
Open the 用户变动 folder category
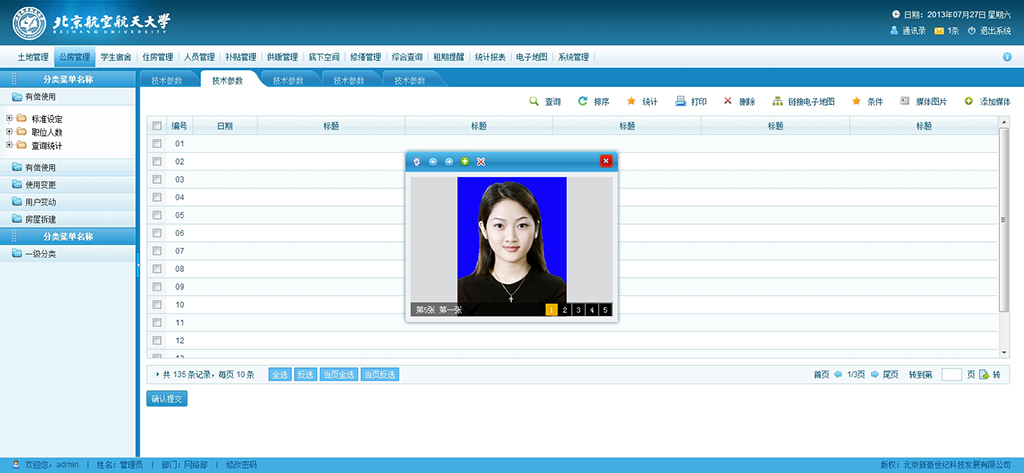67,202
